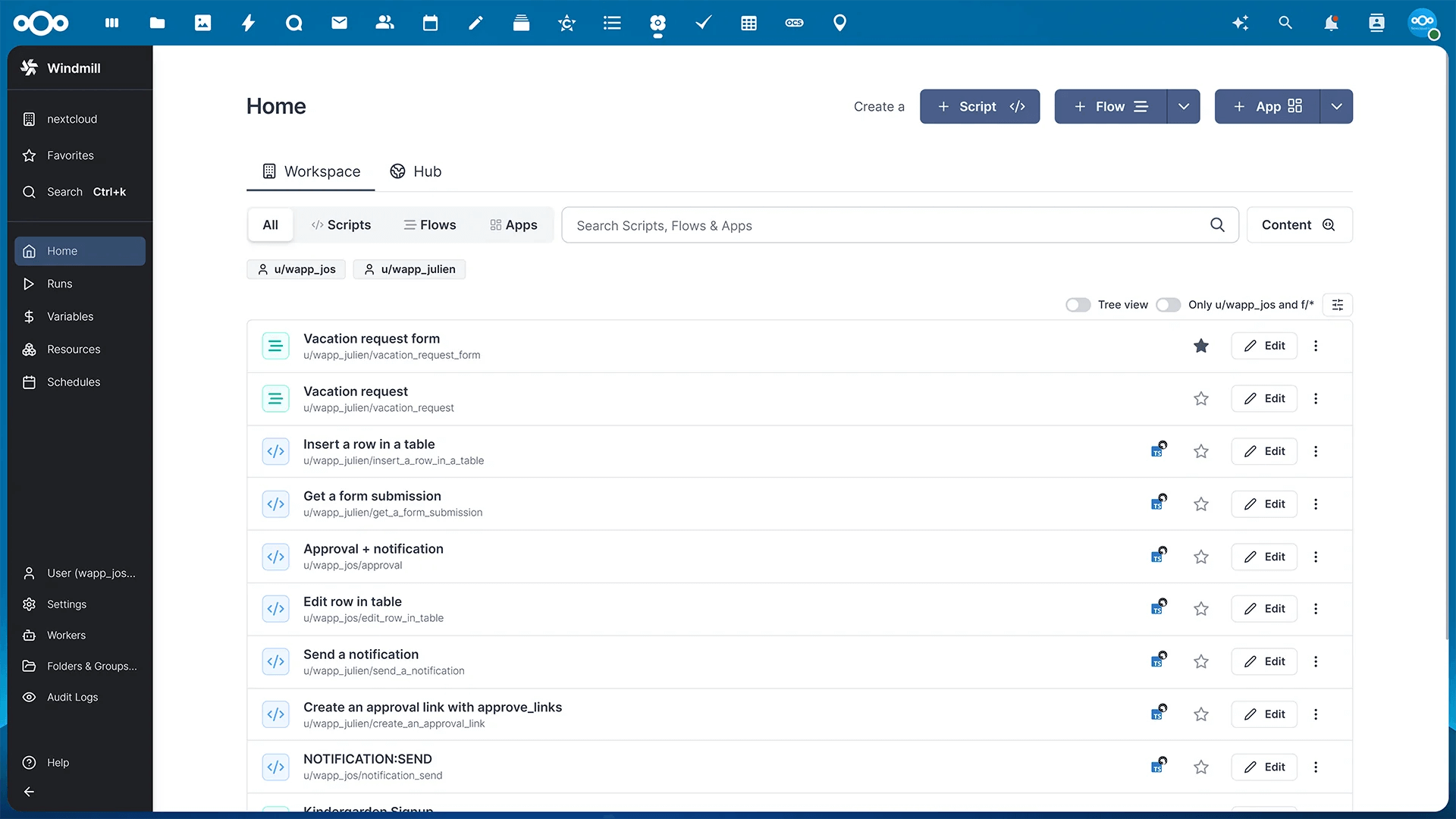1456x819 pixels.
Task: Create a new Script
Action: tap(979, 106)
